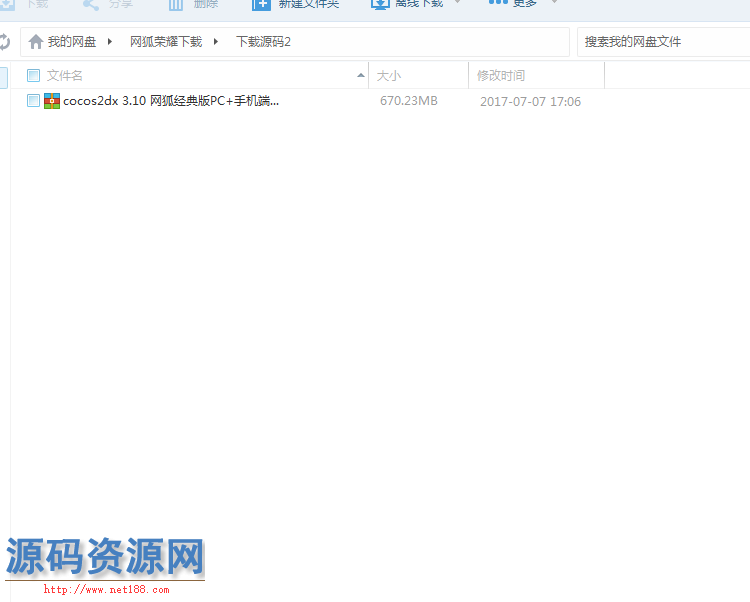Expand the arrow after 网狐荣耀下载 breadcrumb
The height and width of the screenshot is (602, 750).
[215, 42]
